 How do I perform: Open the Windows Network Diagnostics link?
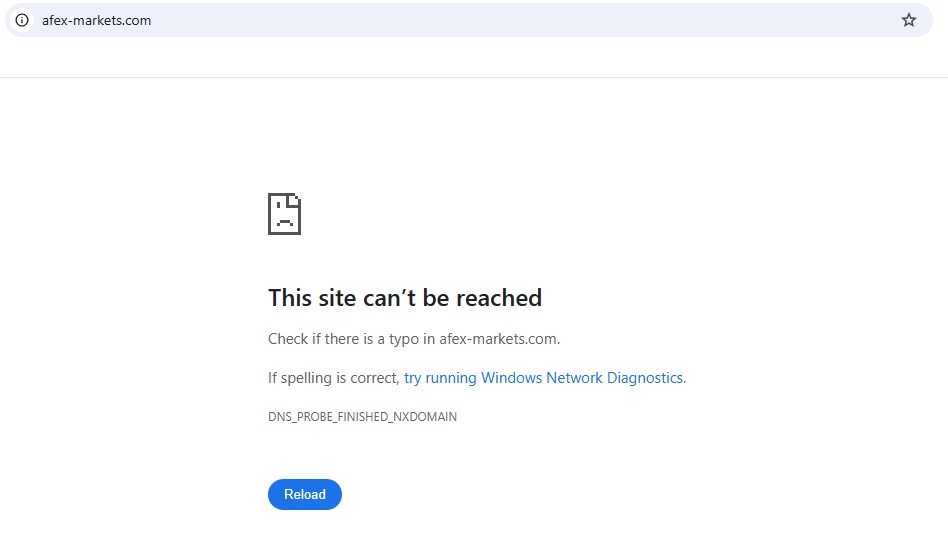click(x=545, y=378)
